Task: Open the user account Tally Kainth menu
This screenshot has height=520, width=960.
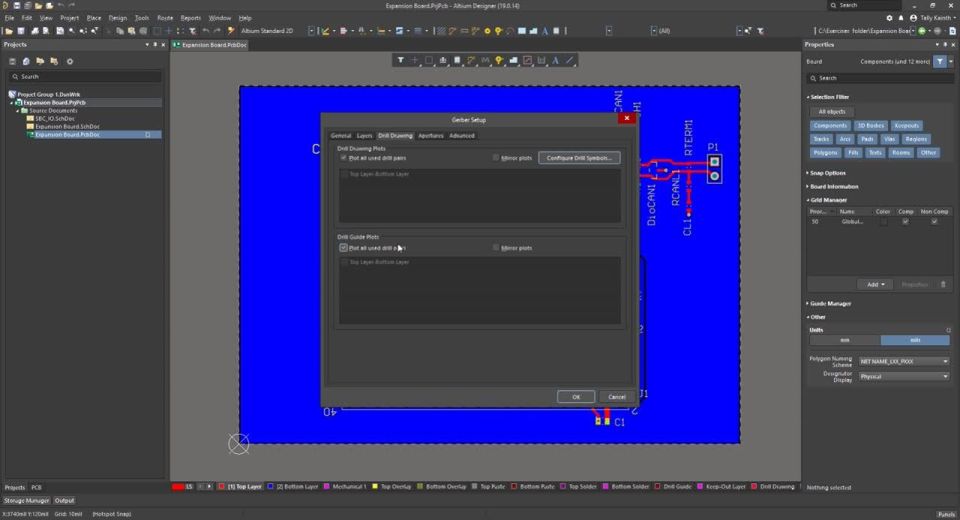Action: click(x=933, y=18)
